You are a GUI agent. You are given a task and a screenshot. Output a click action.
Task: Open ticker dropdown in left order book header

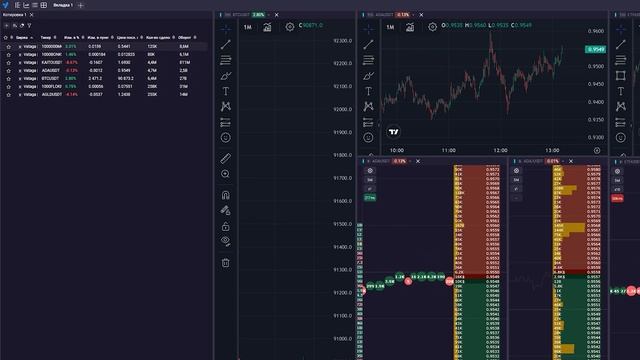click(410, 161)
